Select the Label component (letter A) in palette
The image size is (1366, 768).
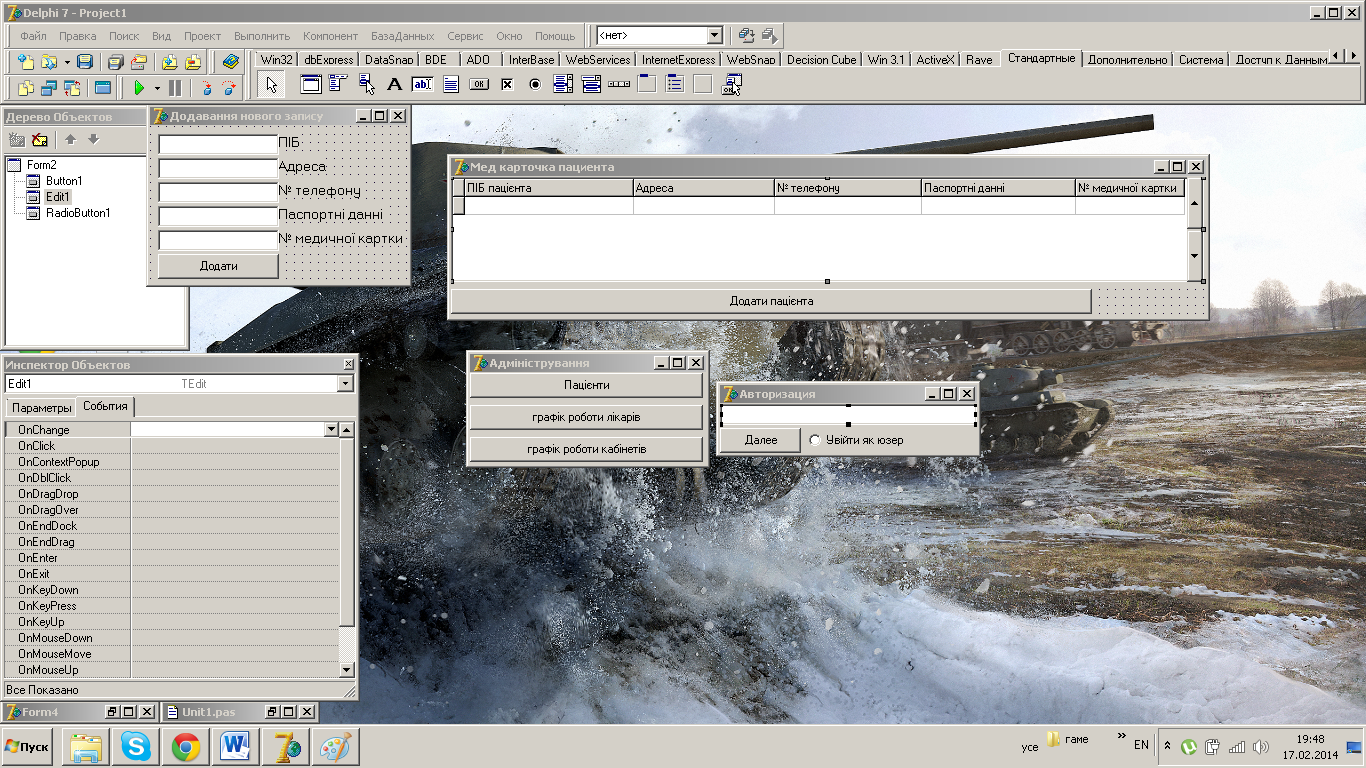click(394, 85)
